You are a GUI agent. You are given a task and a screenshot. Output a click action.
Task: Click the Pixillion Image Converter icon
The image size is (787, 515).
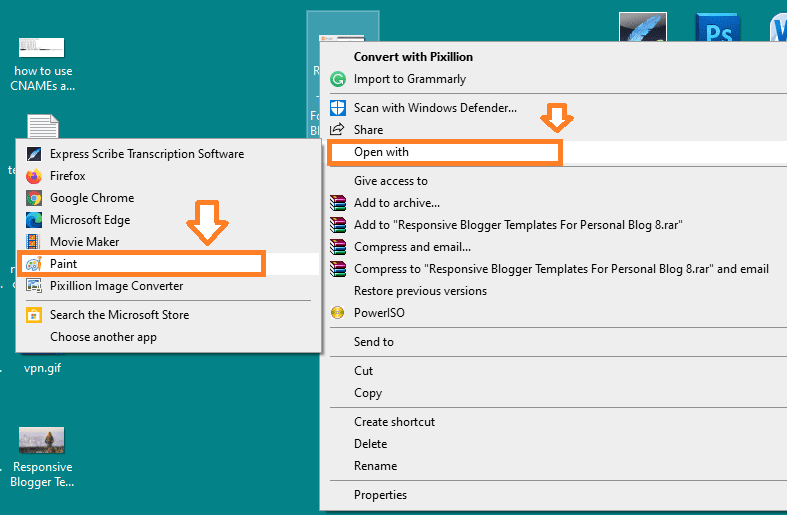(x=34, y=286)
